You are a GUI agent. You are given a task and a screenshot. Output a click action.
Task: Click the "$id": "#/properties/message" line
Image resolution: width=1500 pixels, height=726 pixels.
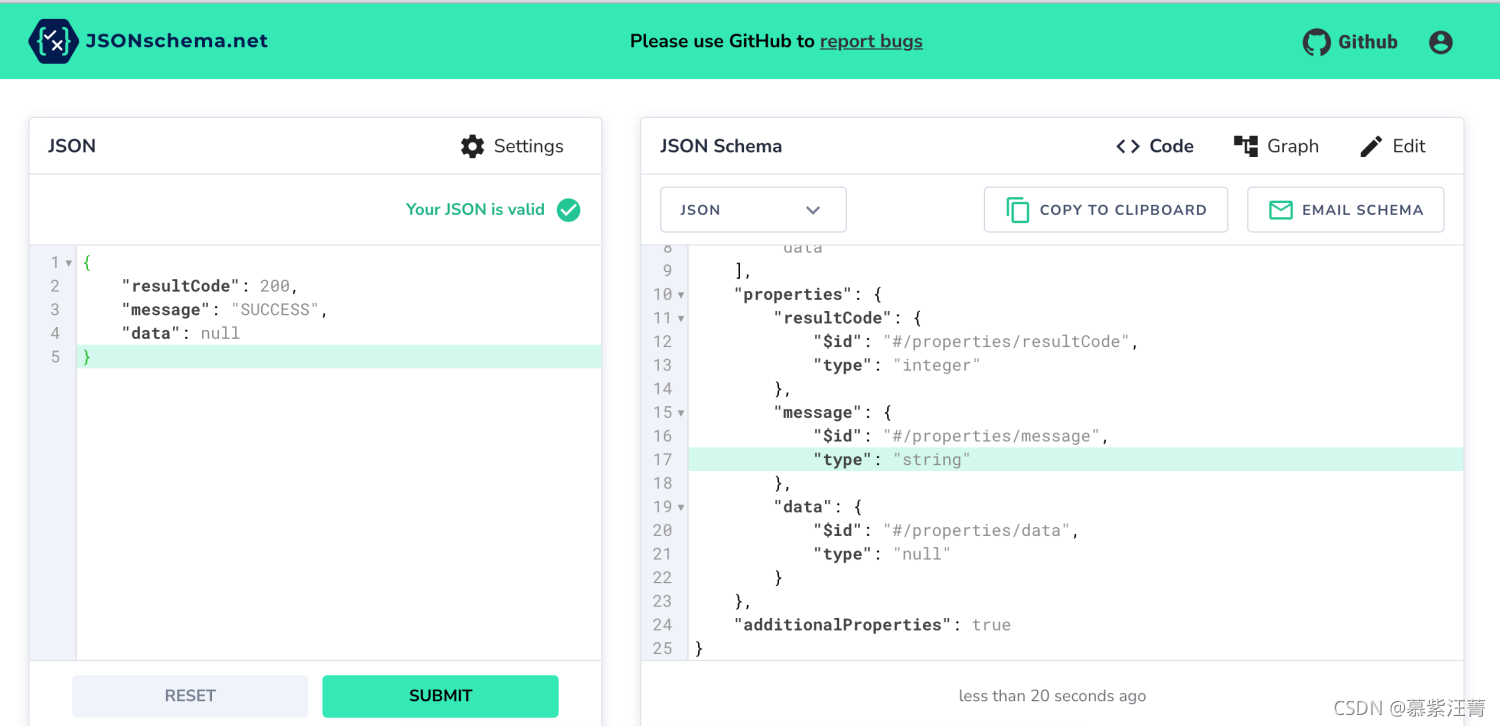[961, 436]
